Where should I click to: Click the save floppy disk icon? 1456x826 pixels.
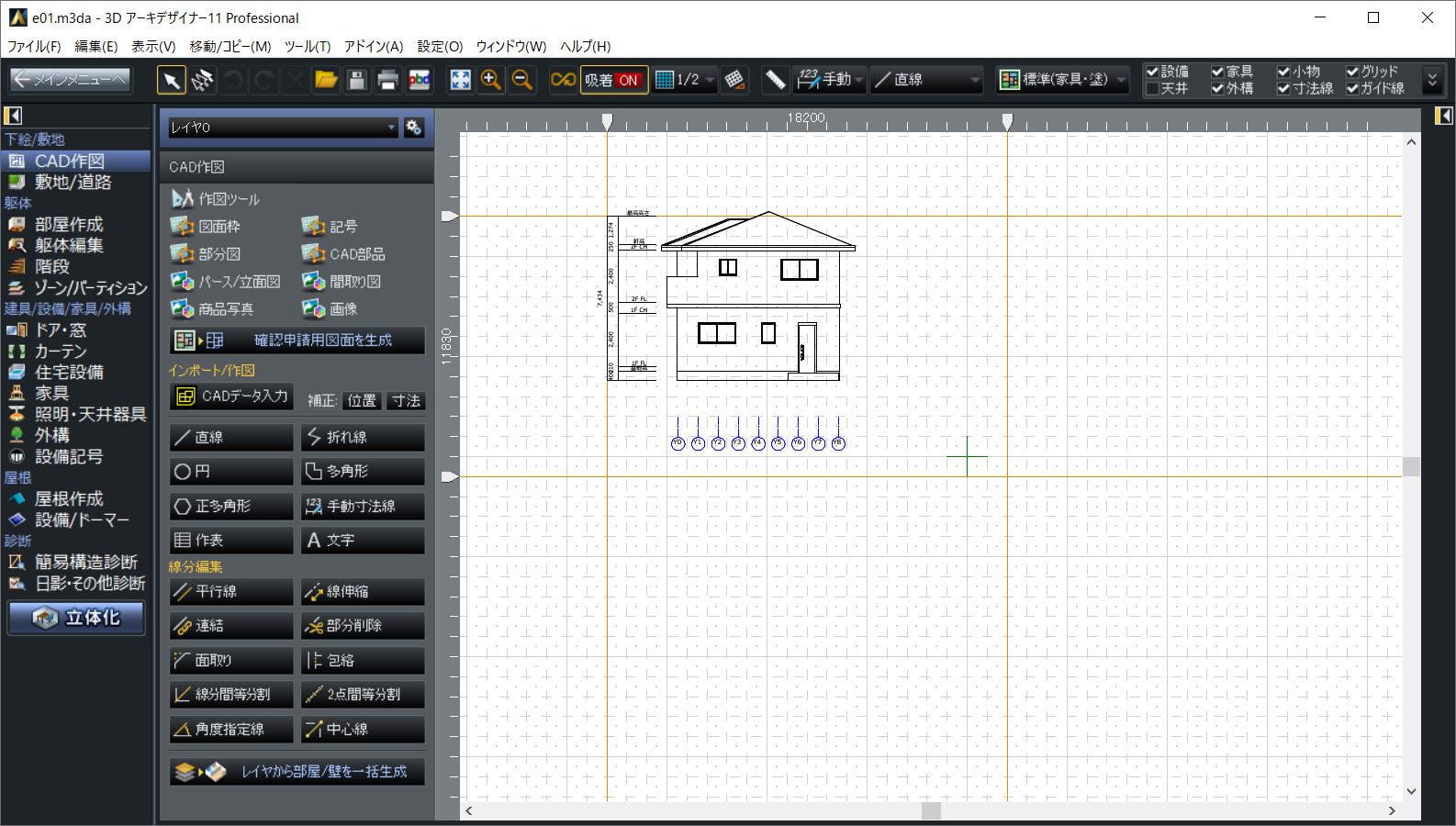(x=357, y=81)
